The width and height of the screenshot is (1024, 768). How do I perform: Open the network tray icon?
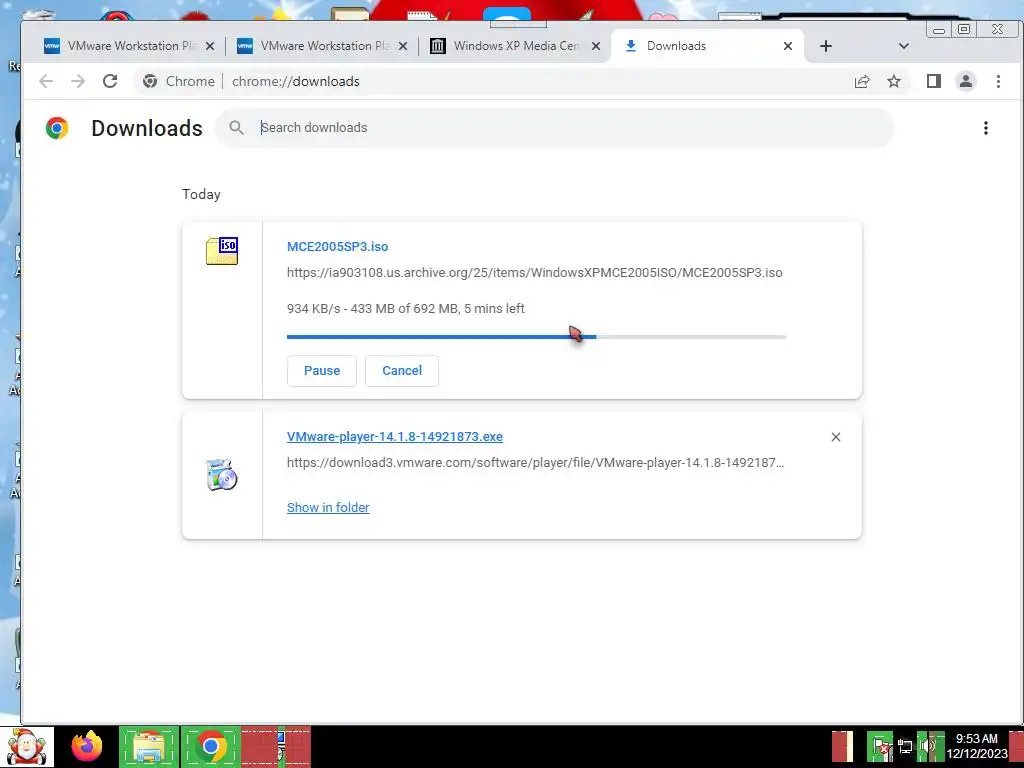coord(905,746)
